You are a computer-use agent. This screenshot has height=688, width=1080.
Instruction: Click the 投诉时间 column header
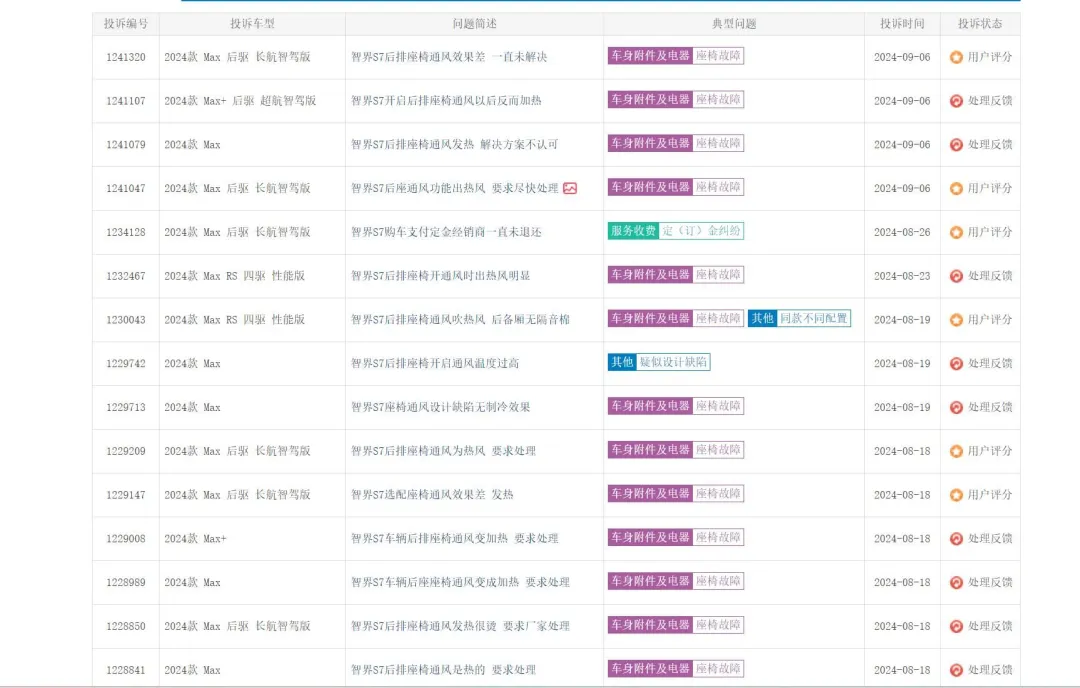tap(902, 23)
